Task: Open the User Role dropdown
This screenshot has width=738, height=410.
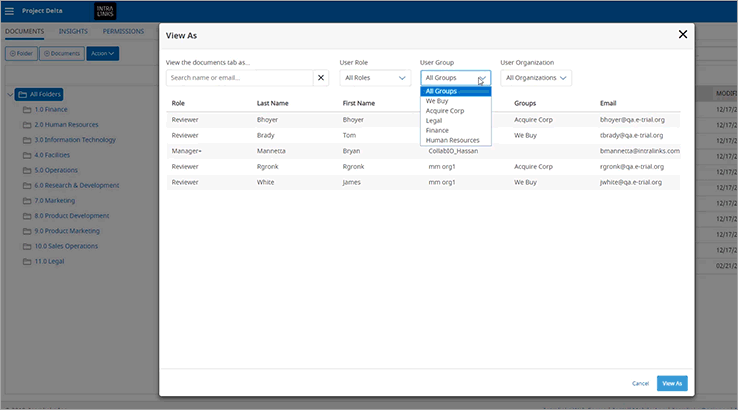Action: click(375, 77)
